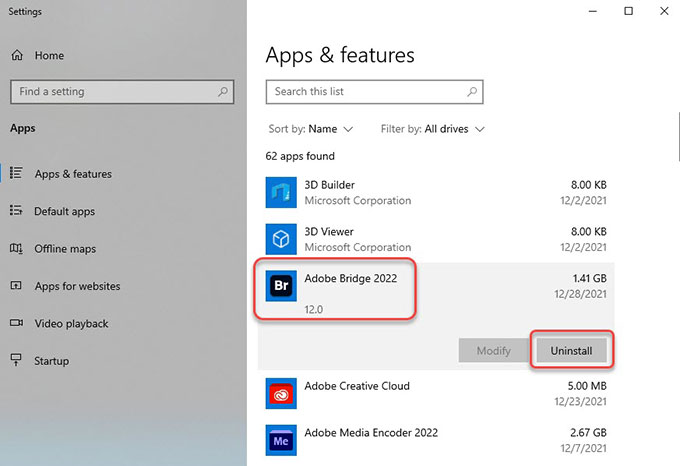Click the 3D Viewer cube icon
This screenshot has width=680, height=466.
(281, 239)
